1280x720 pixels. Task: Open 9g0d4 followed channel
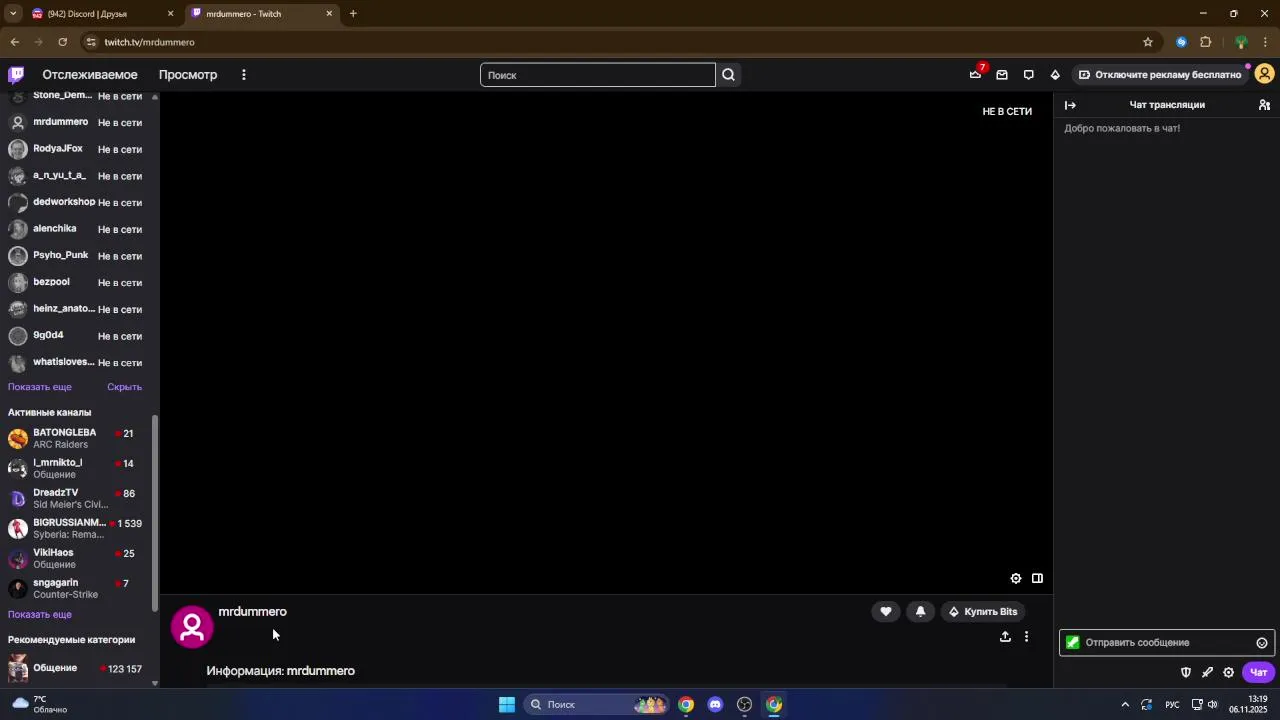click(76, 336)
